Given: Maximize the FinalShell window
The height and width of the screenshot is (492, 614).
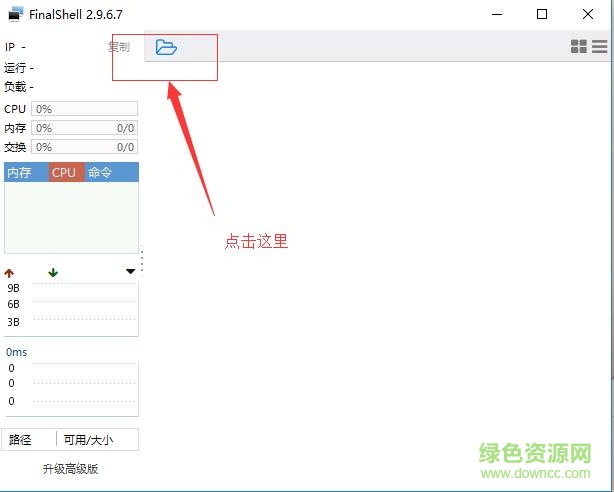Looking at the screenshot, I should point(542,14).
